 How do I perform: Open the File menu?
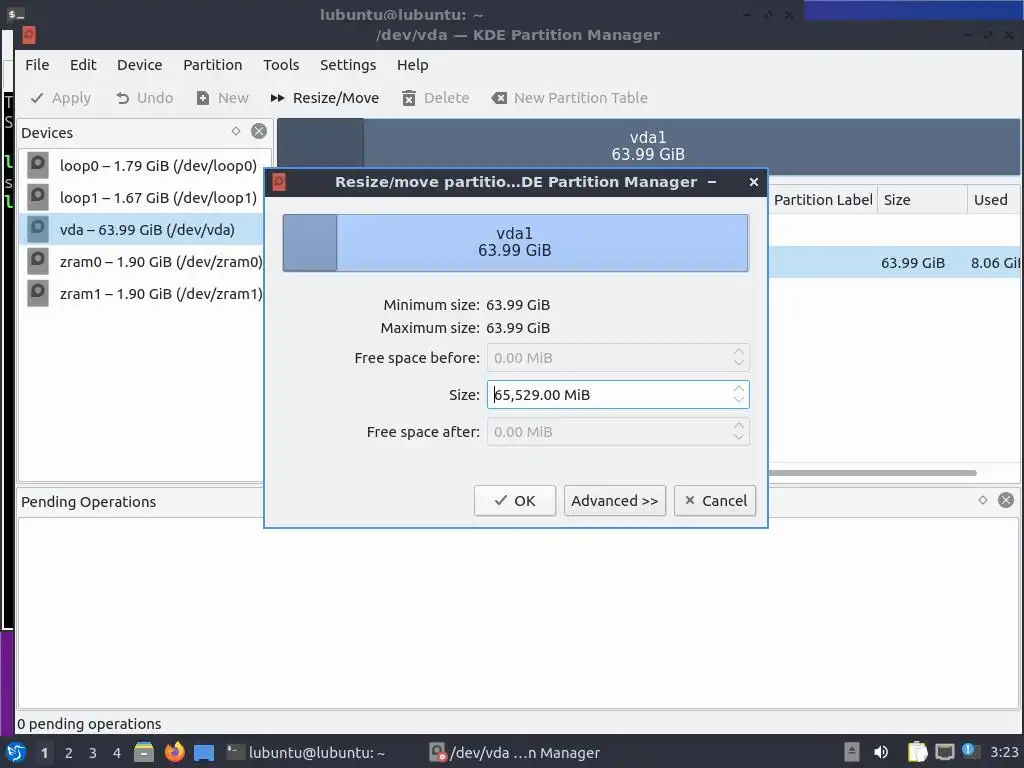37,65
